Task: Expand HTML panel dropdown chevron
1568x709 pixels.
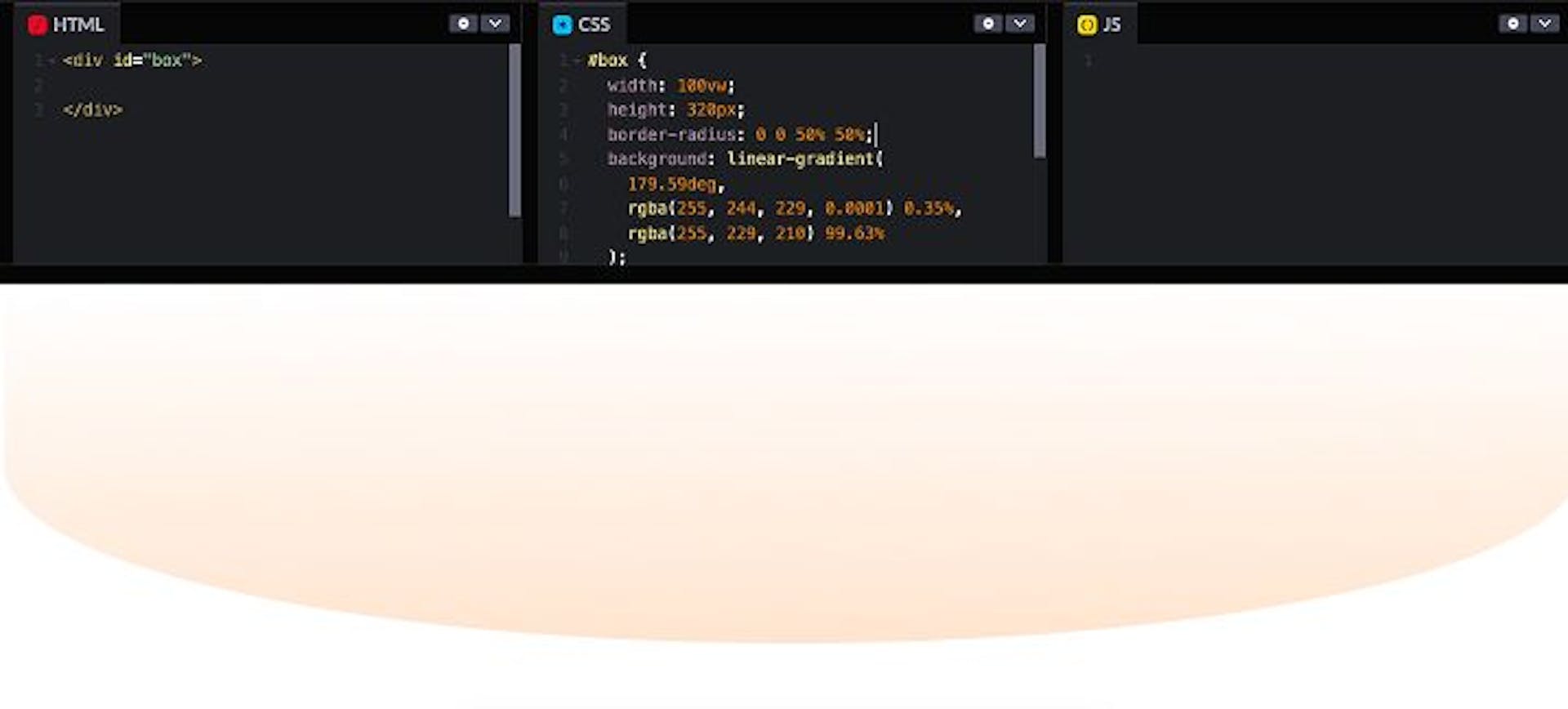Action: (495, 24)
